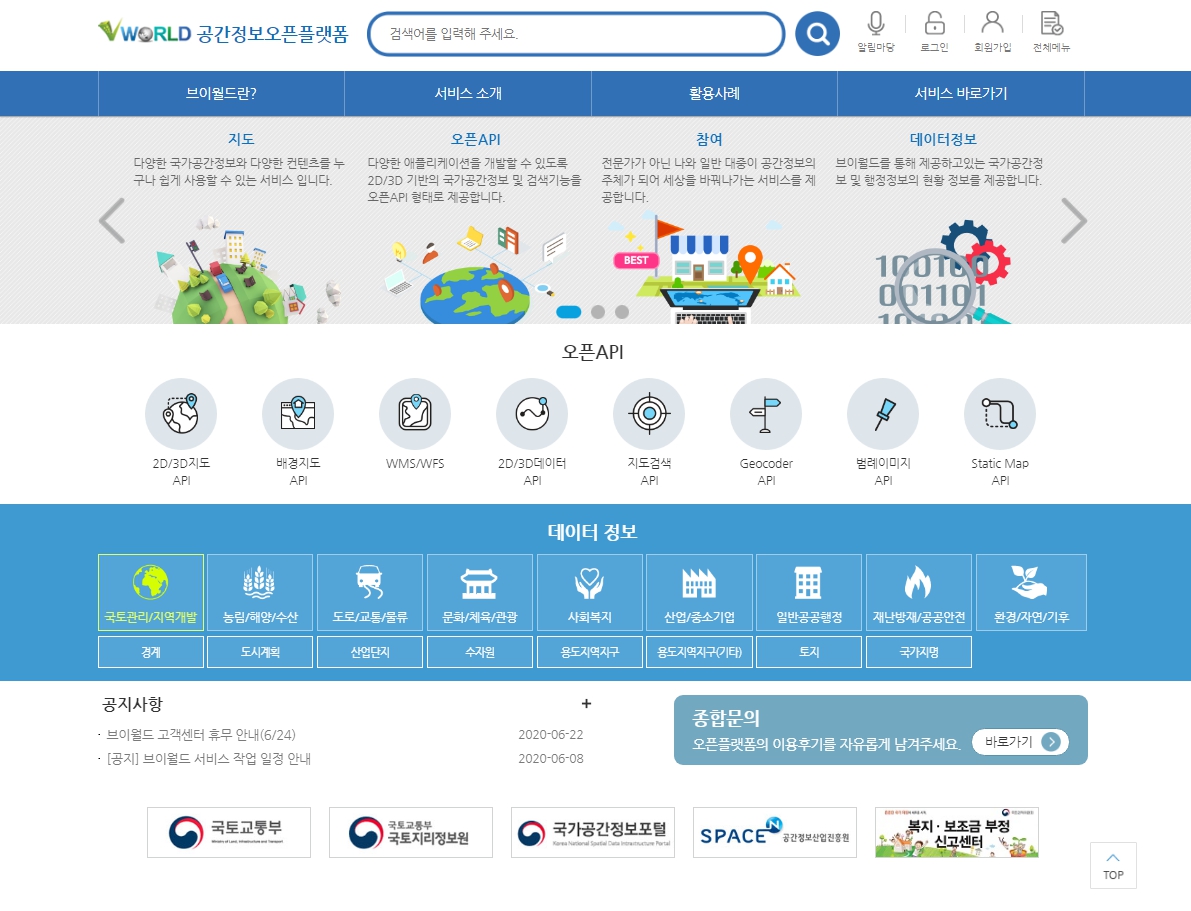Open the 복지·보조금 부정 신고센터 banner
The image size is (1191, 911).
pos(957,832)
